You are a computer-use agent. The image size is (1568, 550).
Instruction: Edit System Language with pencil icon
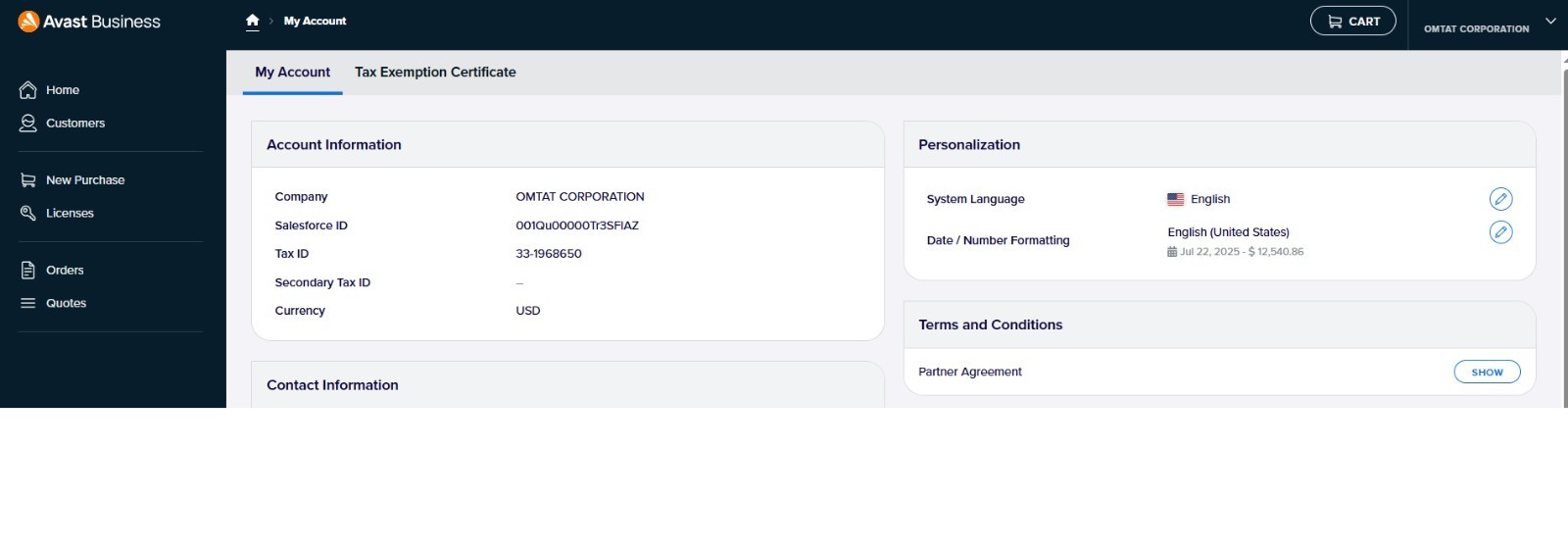pyautogui.click(x=1500, y=199)
